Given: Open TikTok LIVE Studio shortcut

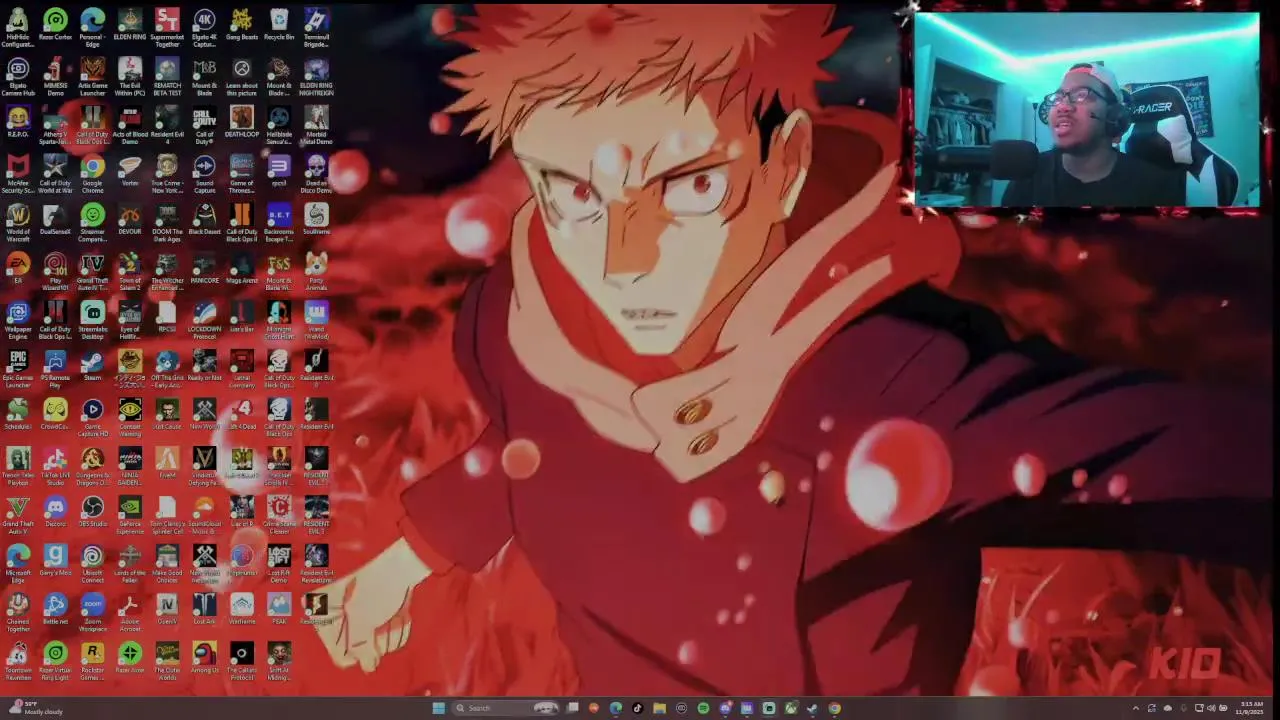Looking at the screenshot, I should [55, 467].
